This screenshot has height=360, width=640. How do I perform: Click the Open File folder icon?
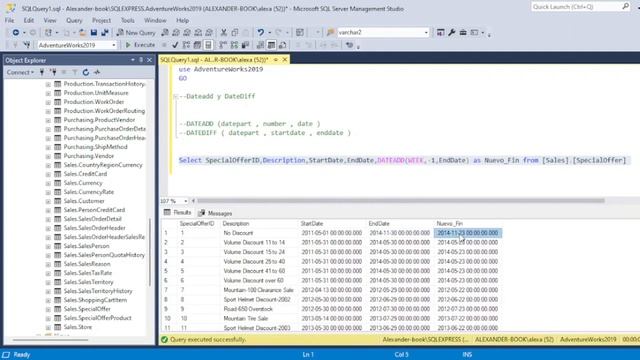(82, 33)
